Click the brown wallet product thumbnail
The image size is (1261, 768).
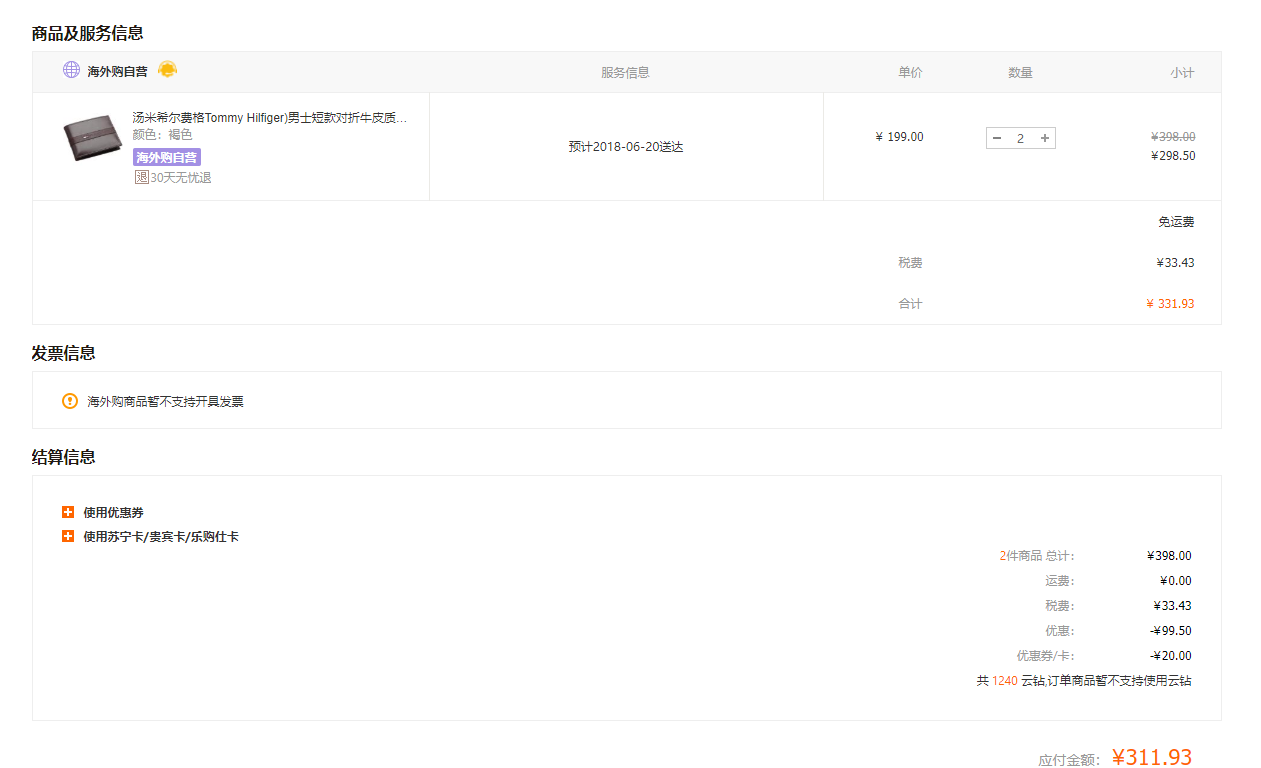click(93, 139)
